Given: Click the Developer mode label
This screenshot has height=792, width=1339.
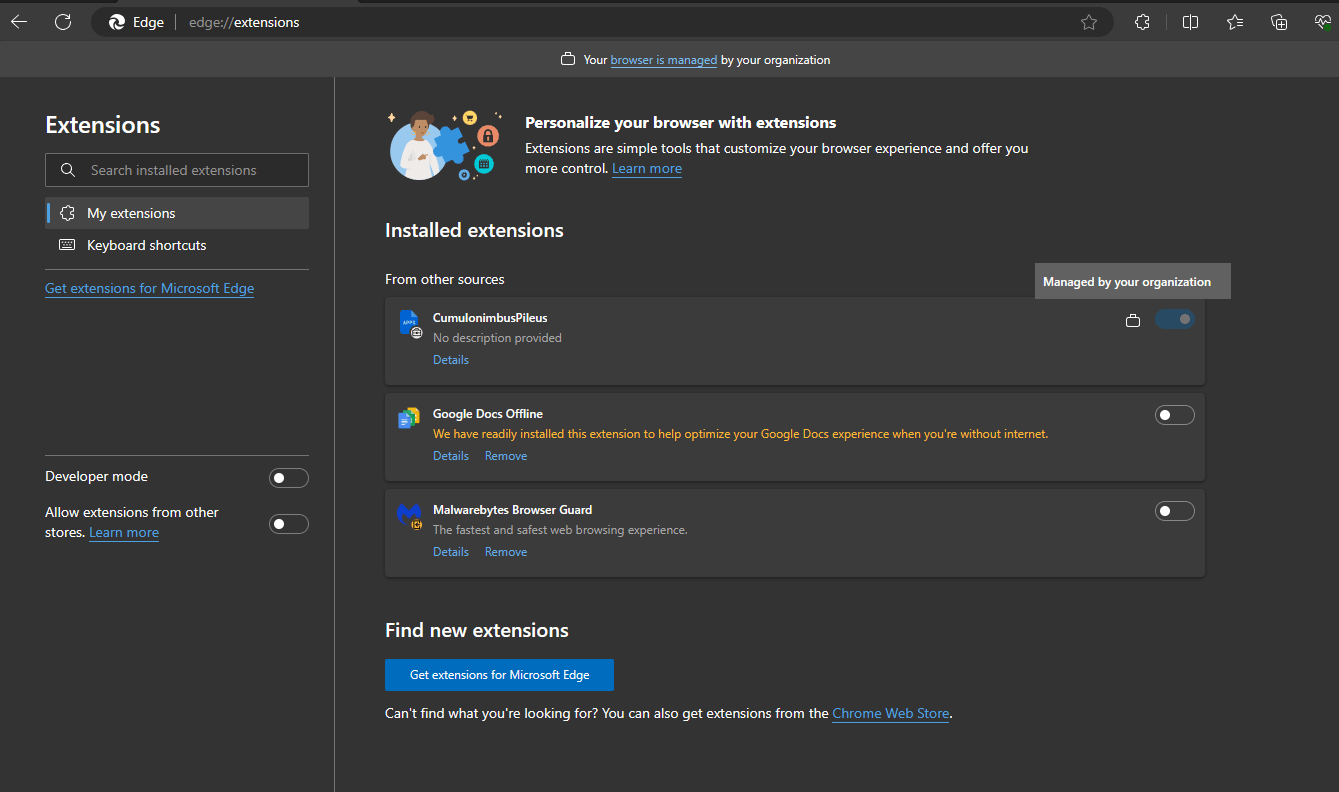Looking at the screenshot, I should [96, 477].
